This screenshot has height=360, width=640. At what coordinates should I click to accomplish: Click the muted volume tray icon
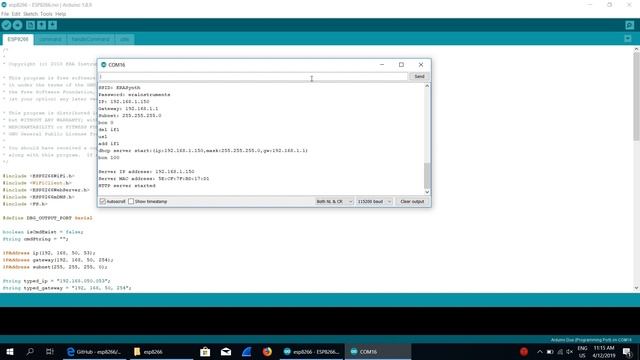click(x=570, y=352)
